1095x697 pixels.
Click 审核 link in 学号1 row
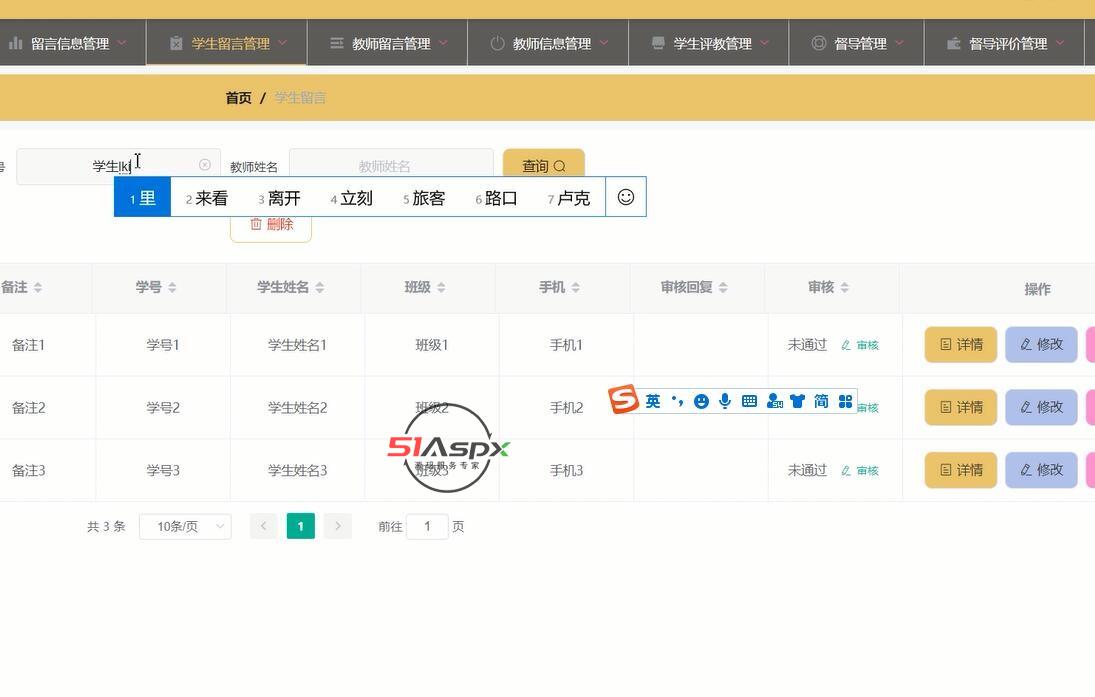860,345
